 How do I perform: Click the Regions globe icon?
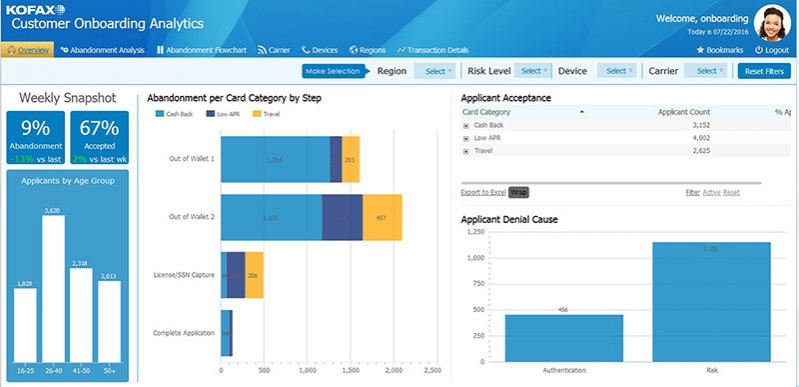(x=354, y=50)
